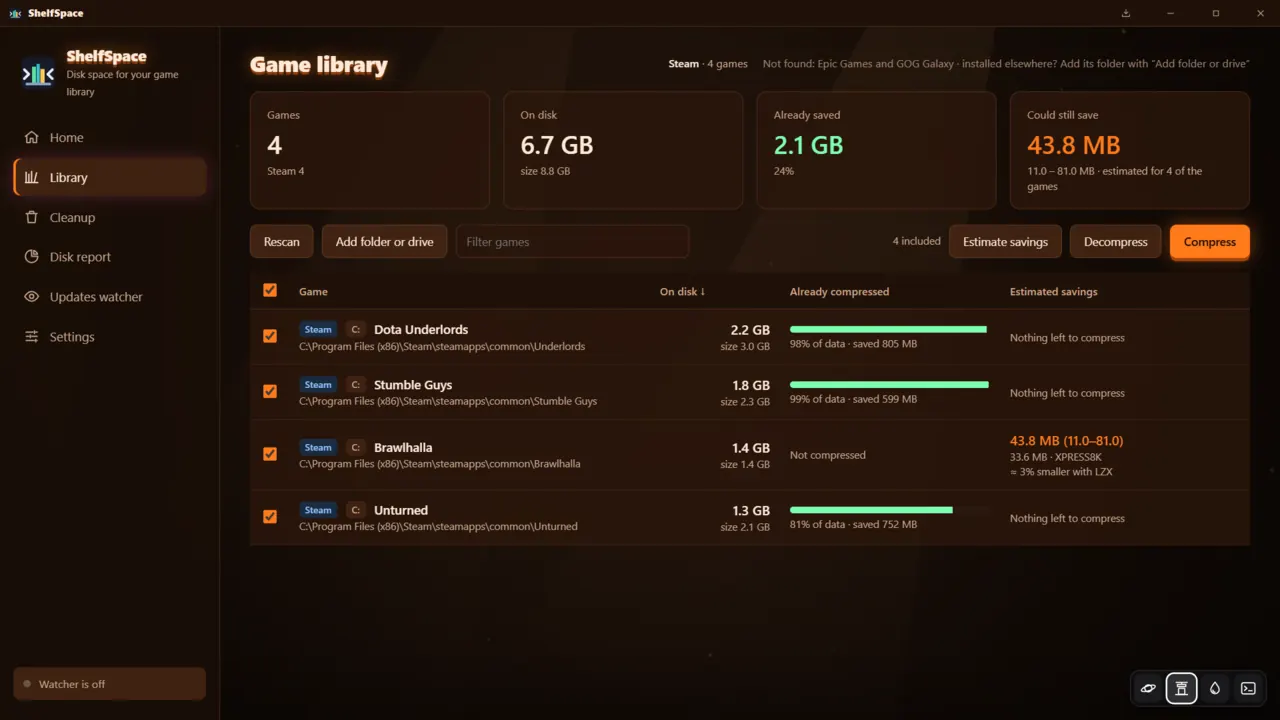Click '98% of data · saved 805 MB'
The image size is (1280, 720).
pyautogui.click(x=853, y=343)
